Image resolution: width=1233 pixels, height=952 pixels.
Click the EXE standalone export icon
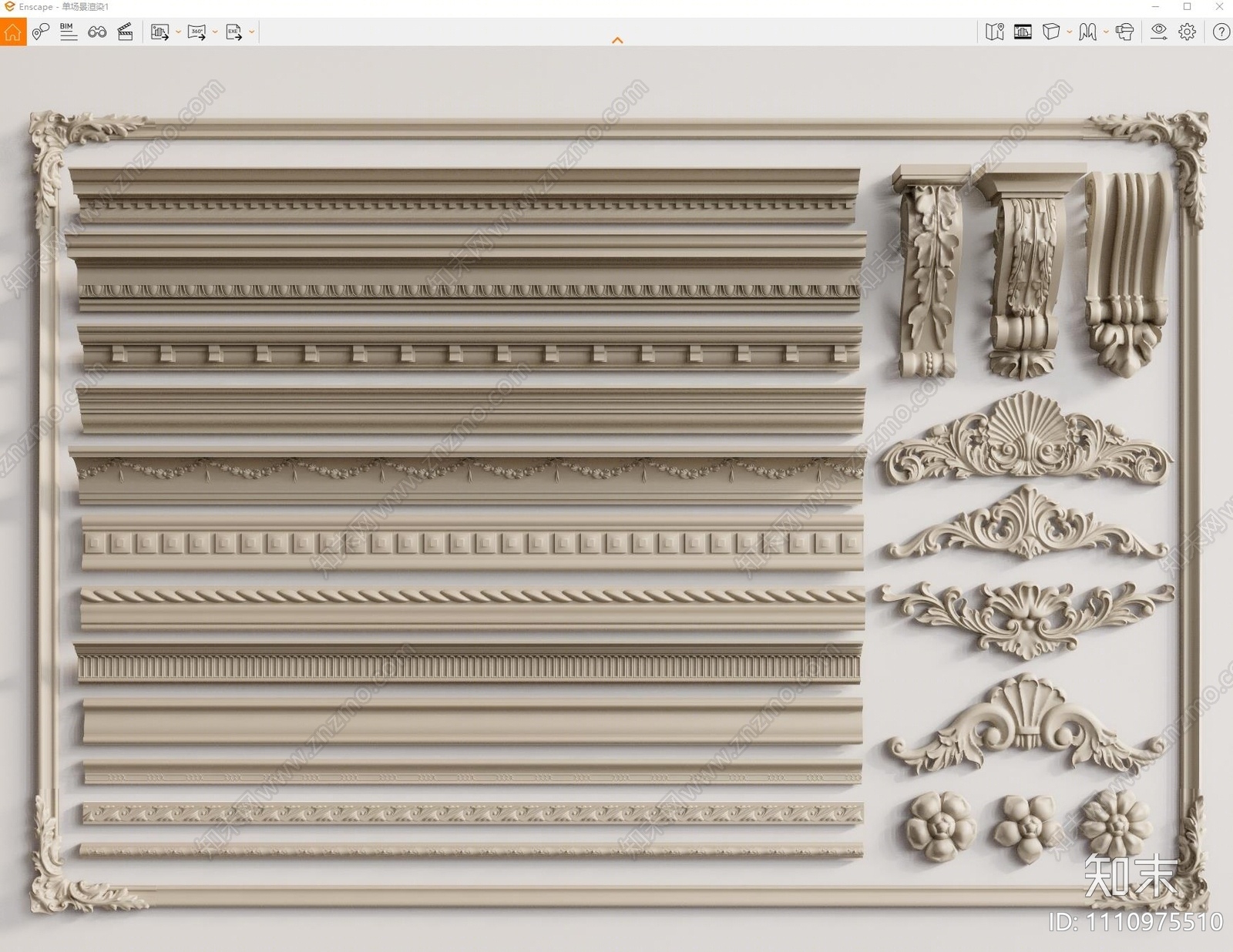coord(233,32)
